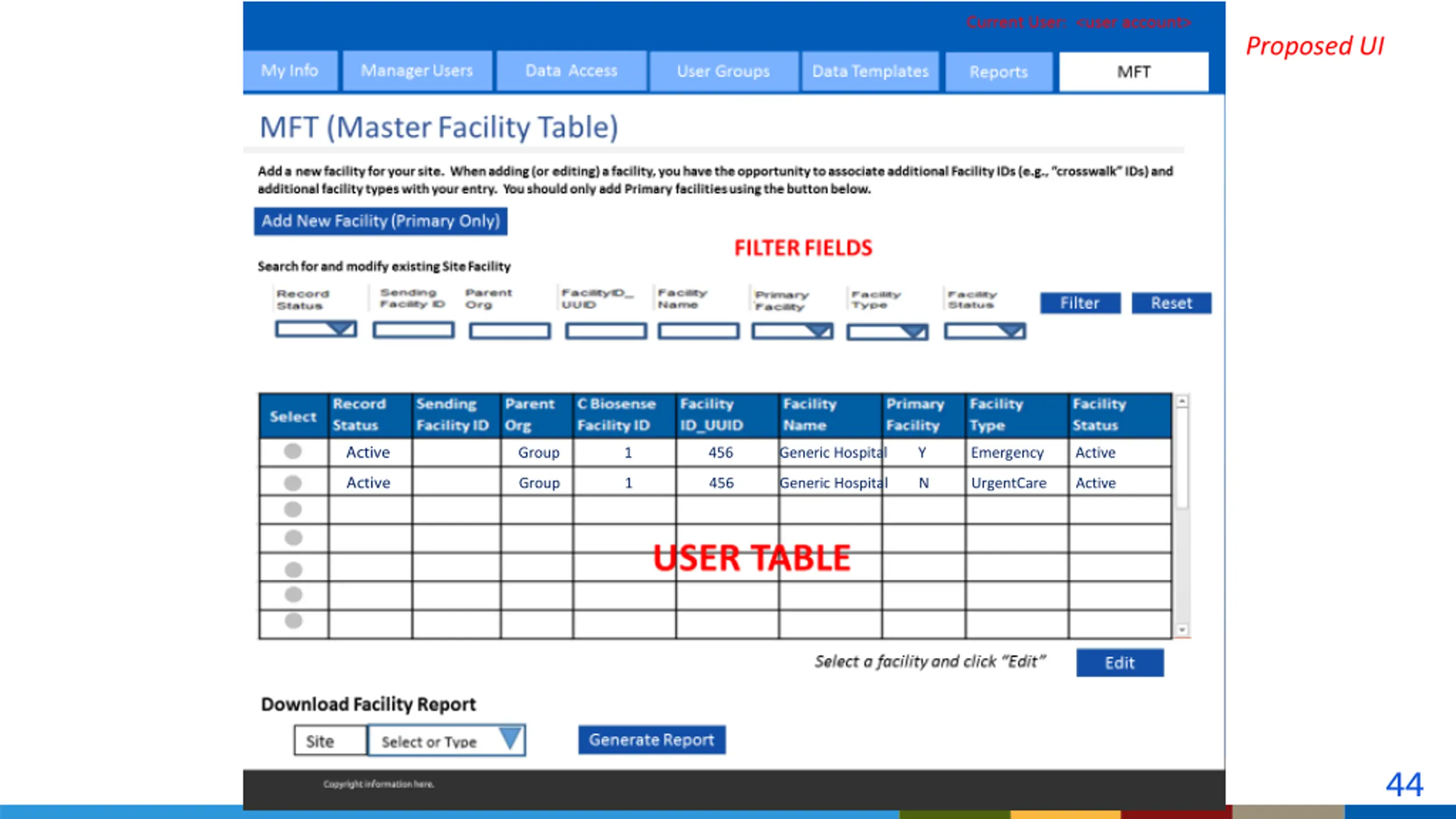Viewport: 1456px width, 819px height.
Task: Expand the Primary Facility filter dropdown
Action: [819, 331]
